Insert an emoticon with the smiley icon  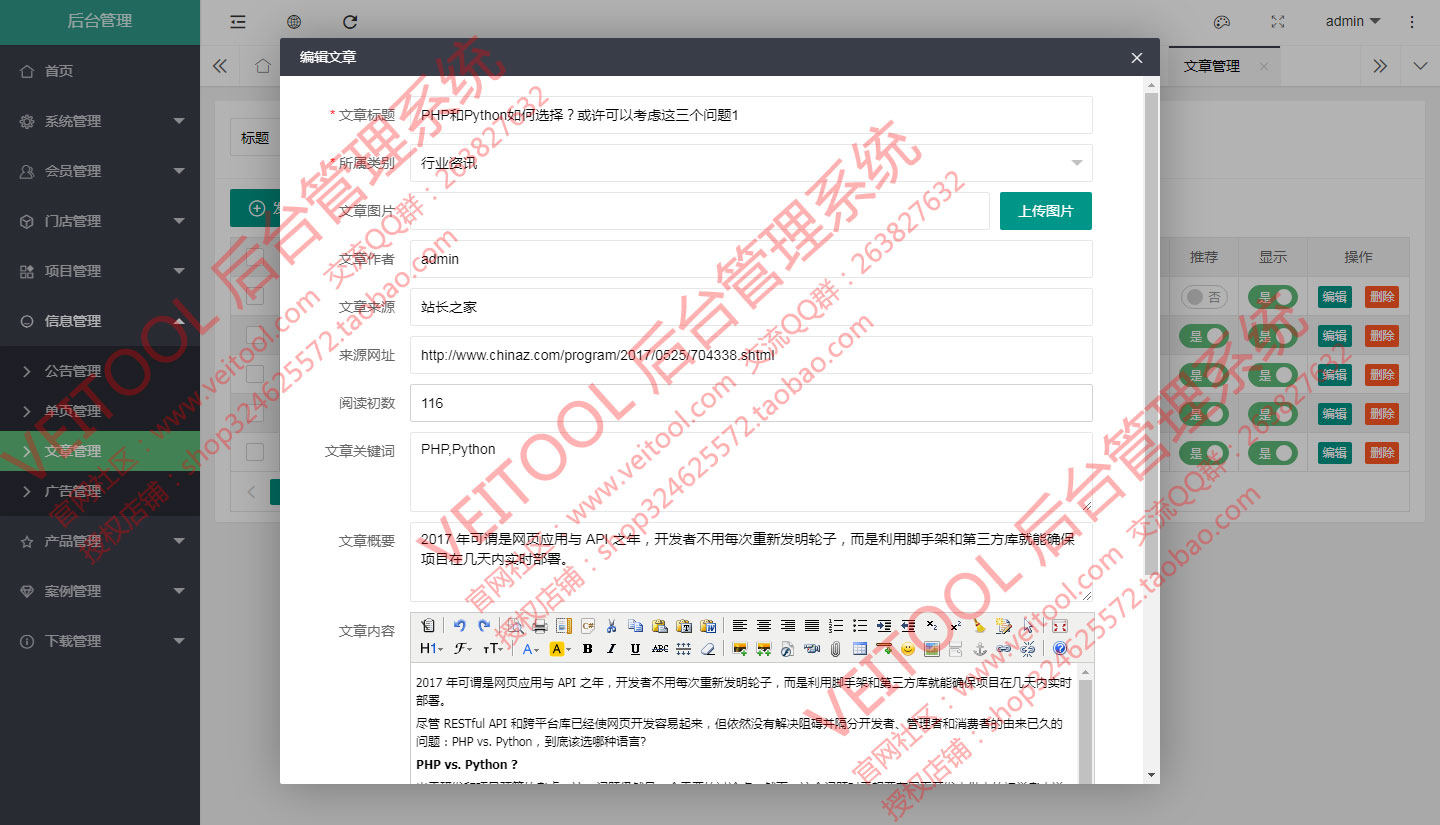tap(908, 649)
